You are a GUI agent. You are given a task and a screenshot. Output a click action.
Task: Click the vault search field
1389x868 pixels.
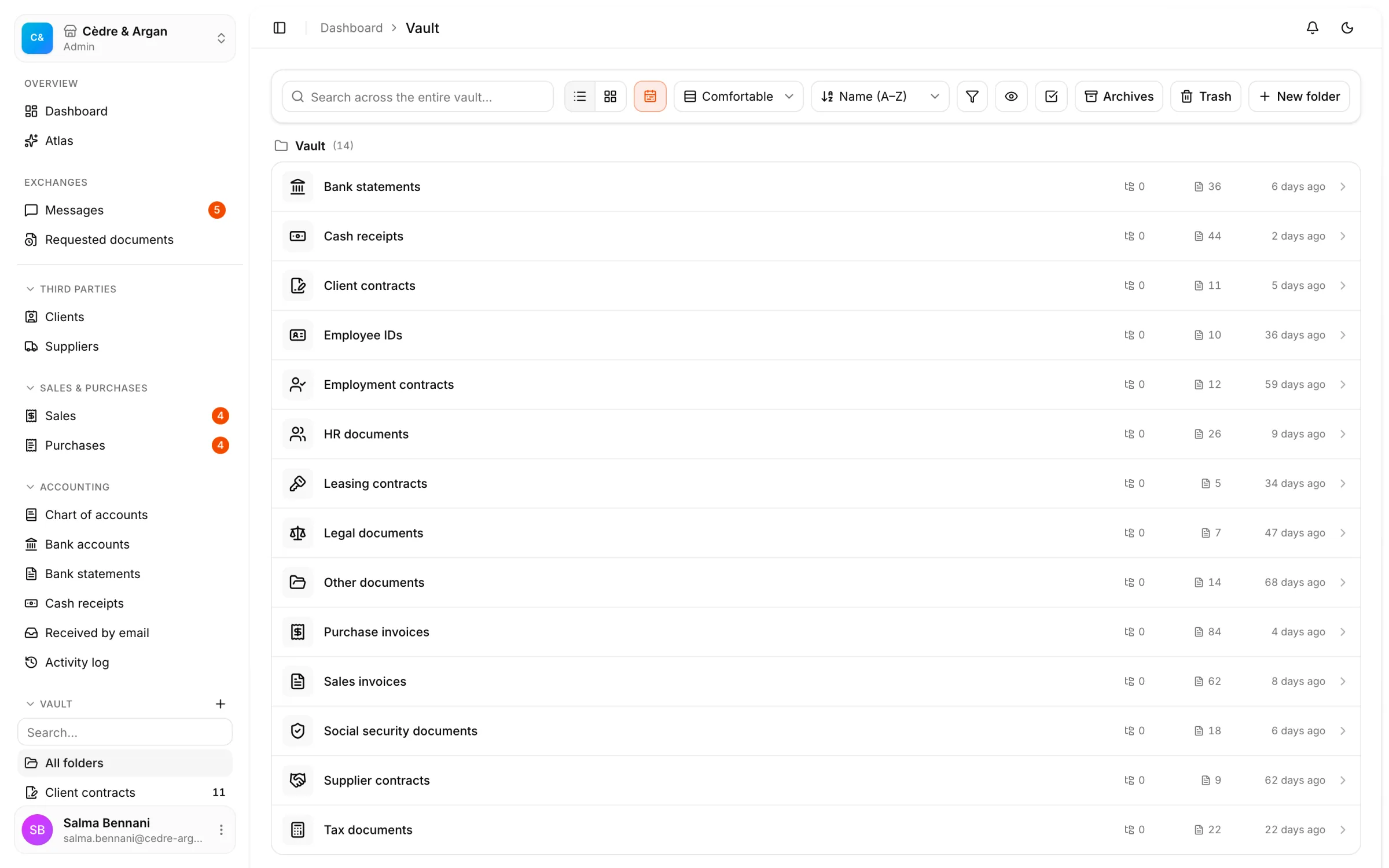417,96
